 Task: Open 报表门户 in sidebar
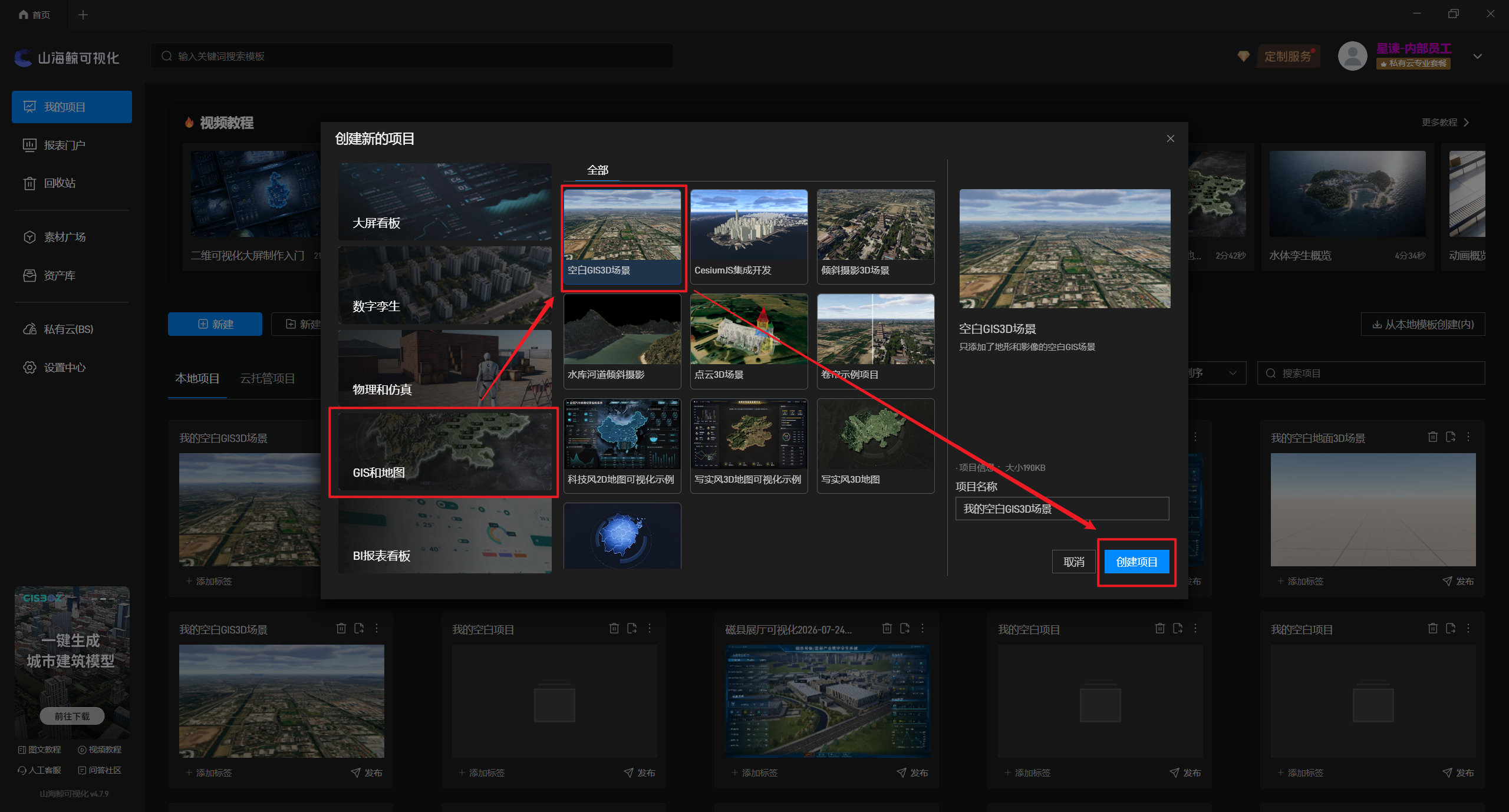pos(72,145)
